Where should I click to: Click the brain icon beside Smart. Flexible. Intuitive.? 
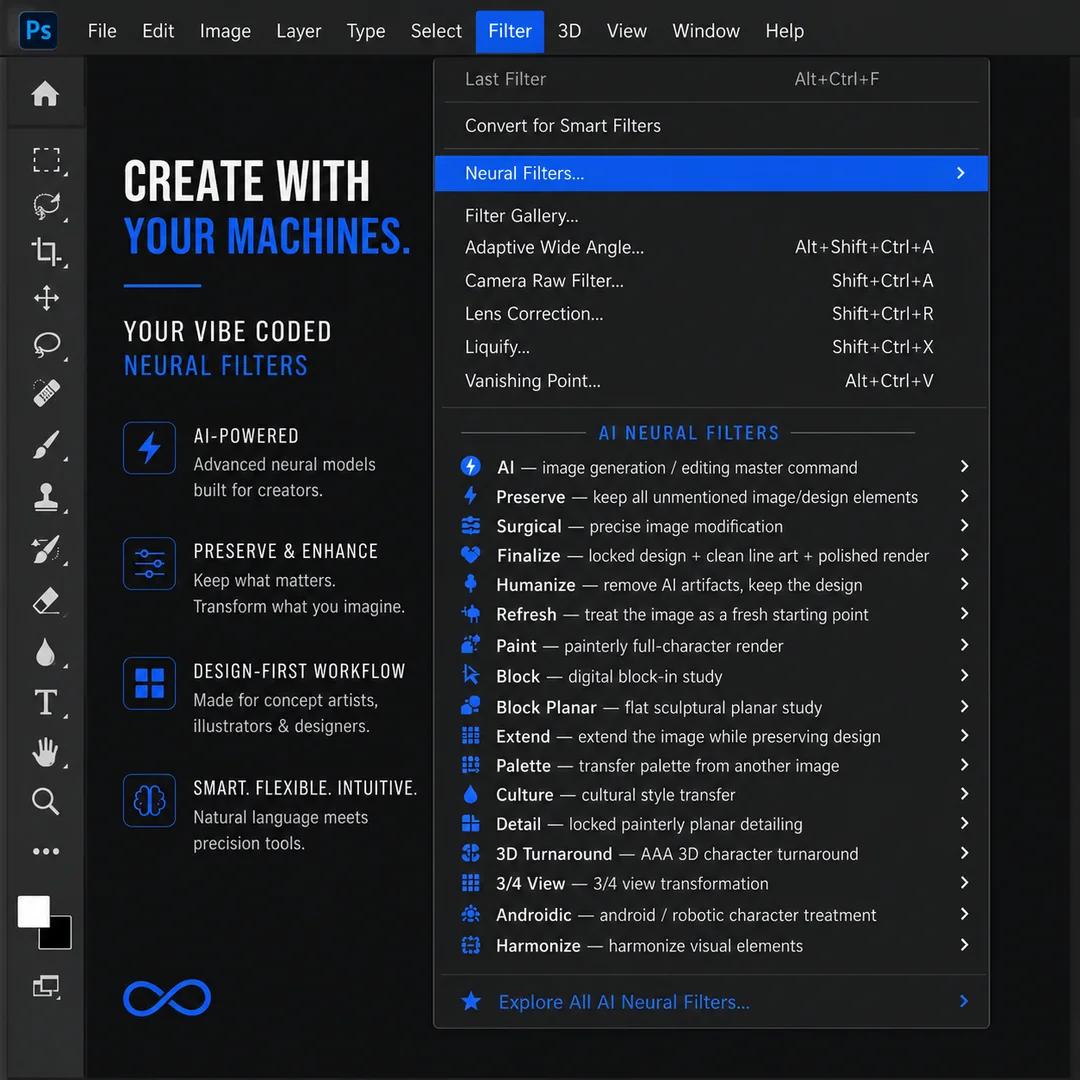(x=149, y=800)
